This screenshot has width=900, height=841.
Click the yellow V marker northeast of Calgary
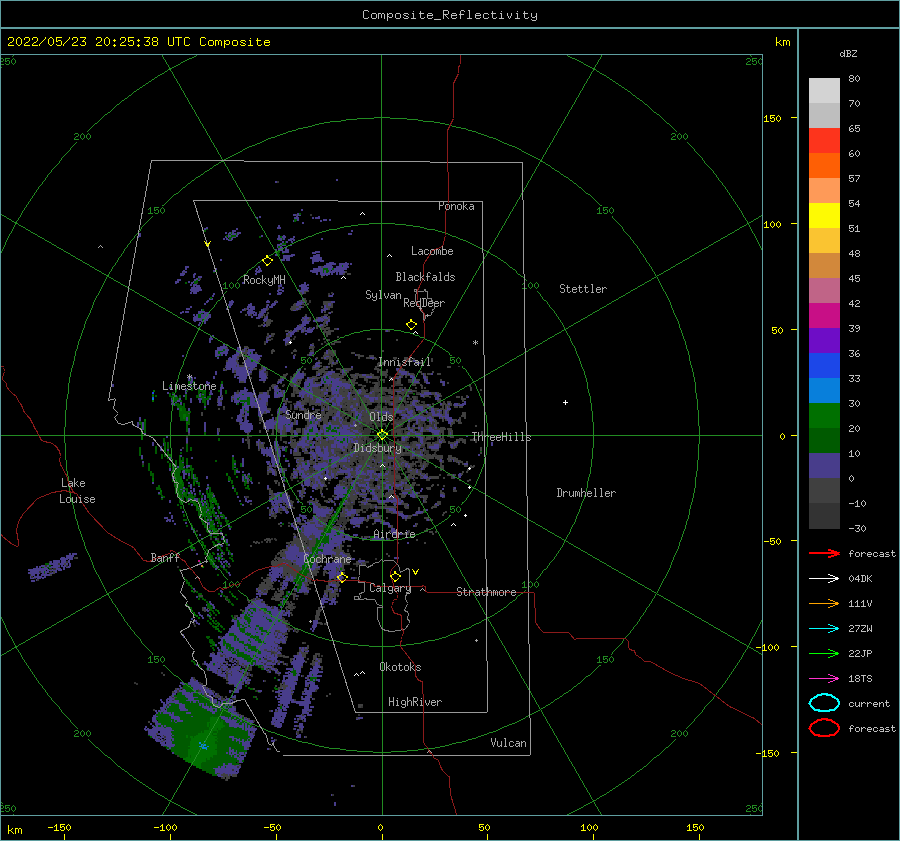click(416, 572)
